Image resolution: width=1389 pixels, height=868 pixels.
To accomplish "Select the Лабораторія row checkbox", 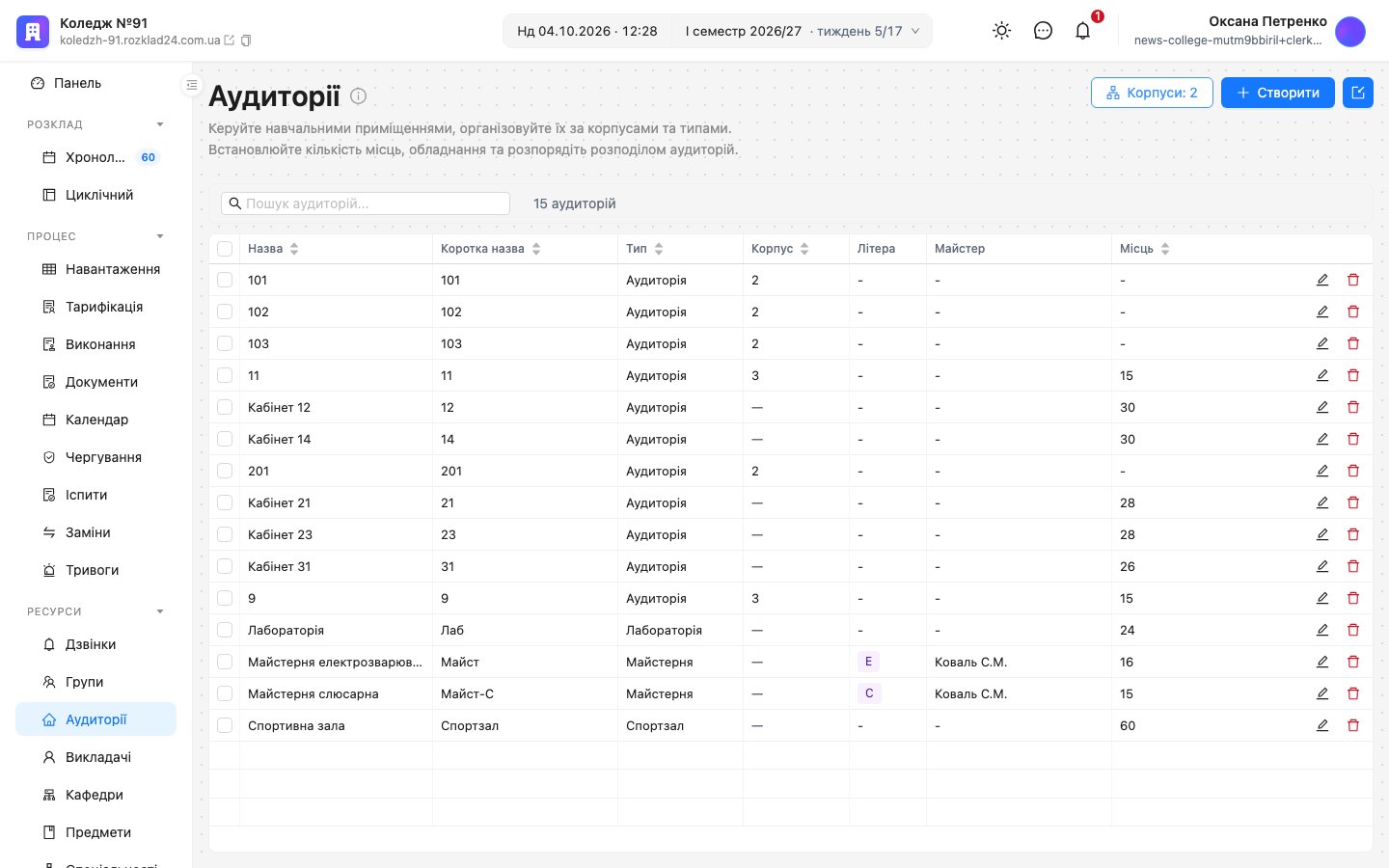I will (x=225, y=630).
